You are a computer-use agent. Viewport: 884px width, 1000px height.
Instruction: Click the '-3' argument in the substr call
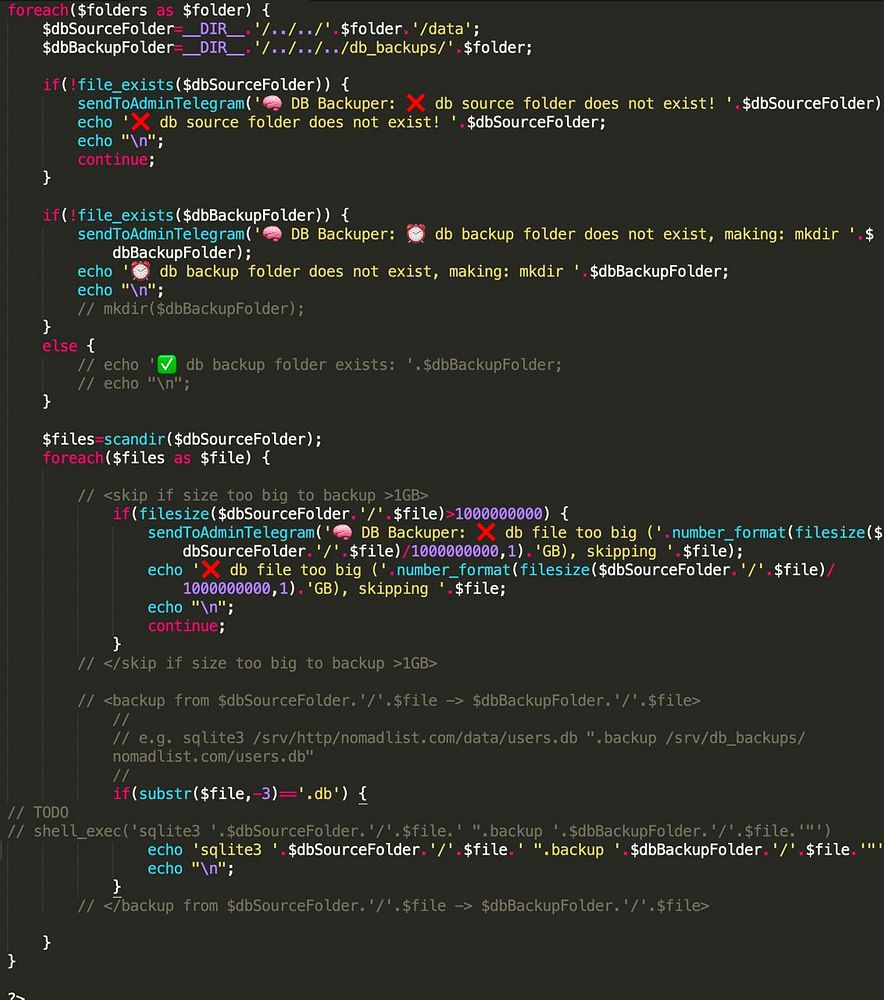pos(262,793)
